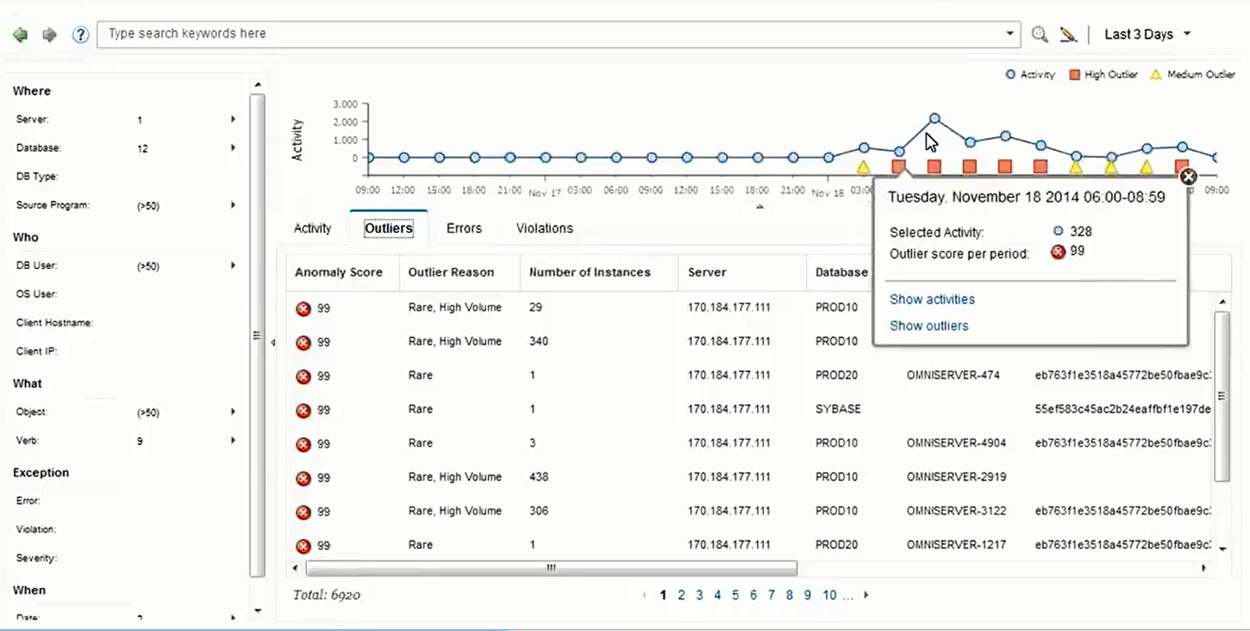Image resolution: width=1250 pixels, height=631 pixels.
Task: Expand the DB User filter arrow
Action: [x=233, y=266]
